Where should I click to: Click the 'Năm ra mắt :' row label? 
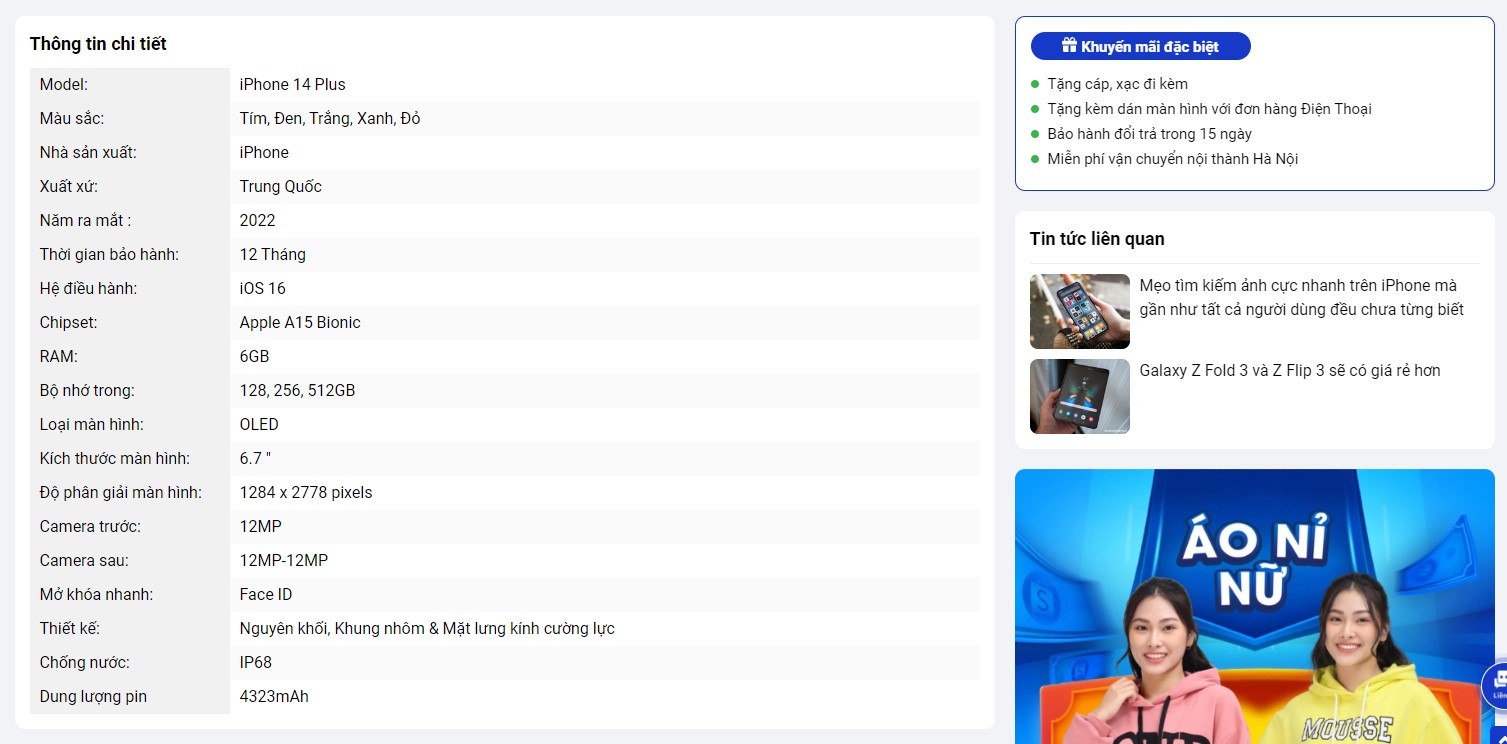86,221
